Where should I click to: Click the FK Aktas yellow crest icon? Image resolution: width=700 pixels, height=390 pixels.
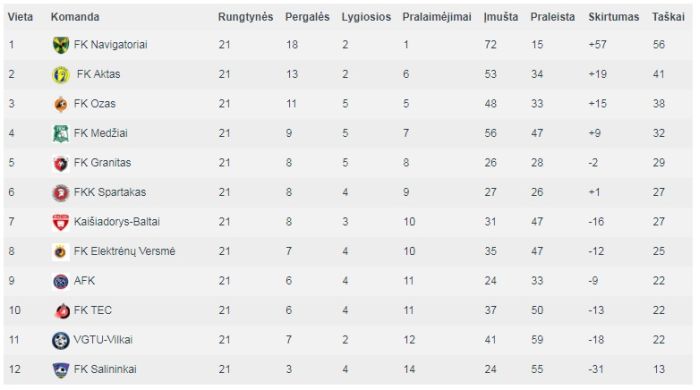61,75
